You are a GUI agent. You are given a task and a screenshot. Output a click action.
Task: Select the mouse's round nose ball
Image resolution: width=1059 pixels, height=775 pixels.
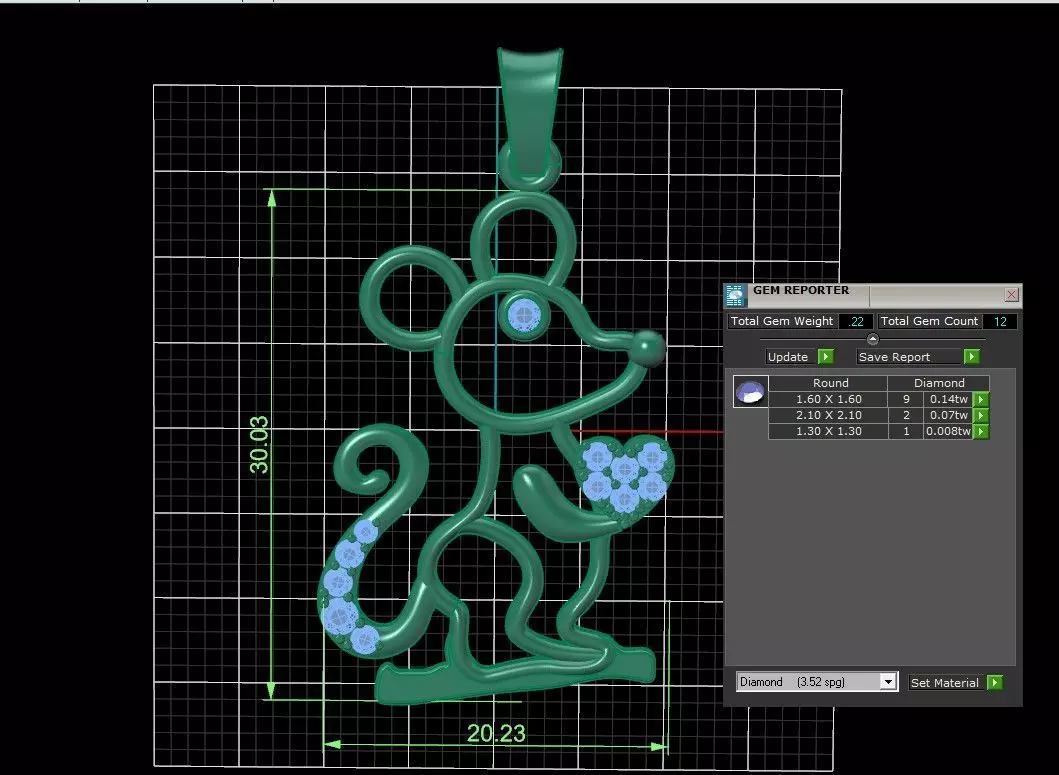[x=647, y=349]
